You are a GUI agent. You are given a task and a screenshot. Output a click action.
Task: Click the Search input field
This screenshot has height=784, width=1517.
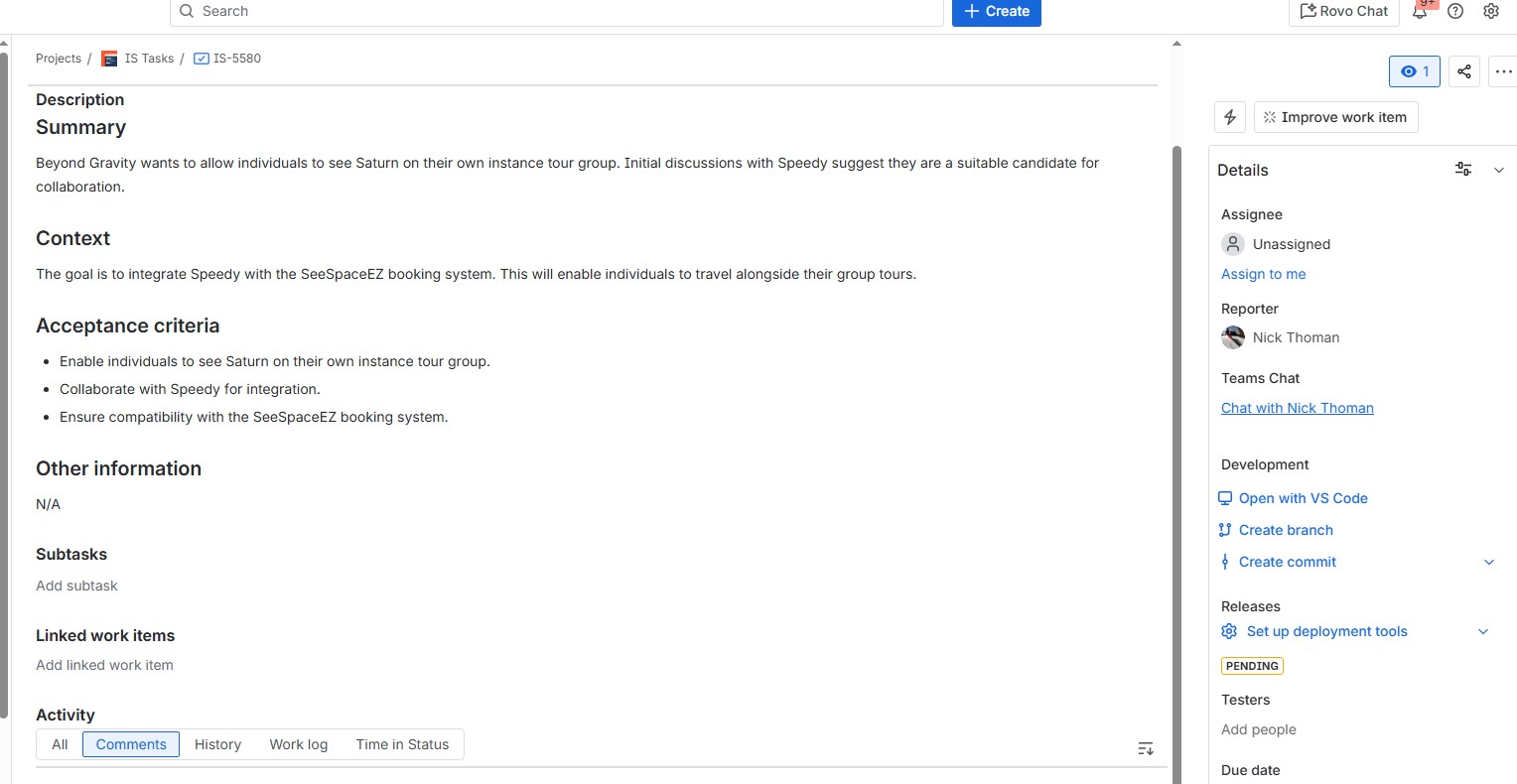(x=556, y=11)
